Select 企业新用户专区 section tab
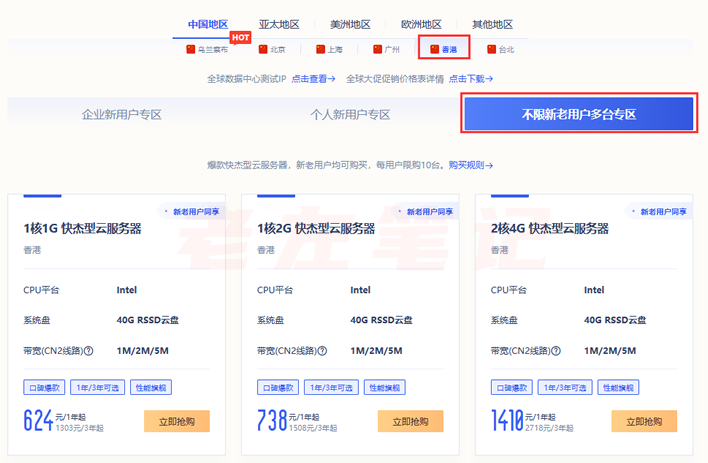Image resolution: width=708 pixels, height=463 pixels. tap(122, 115)
